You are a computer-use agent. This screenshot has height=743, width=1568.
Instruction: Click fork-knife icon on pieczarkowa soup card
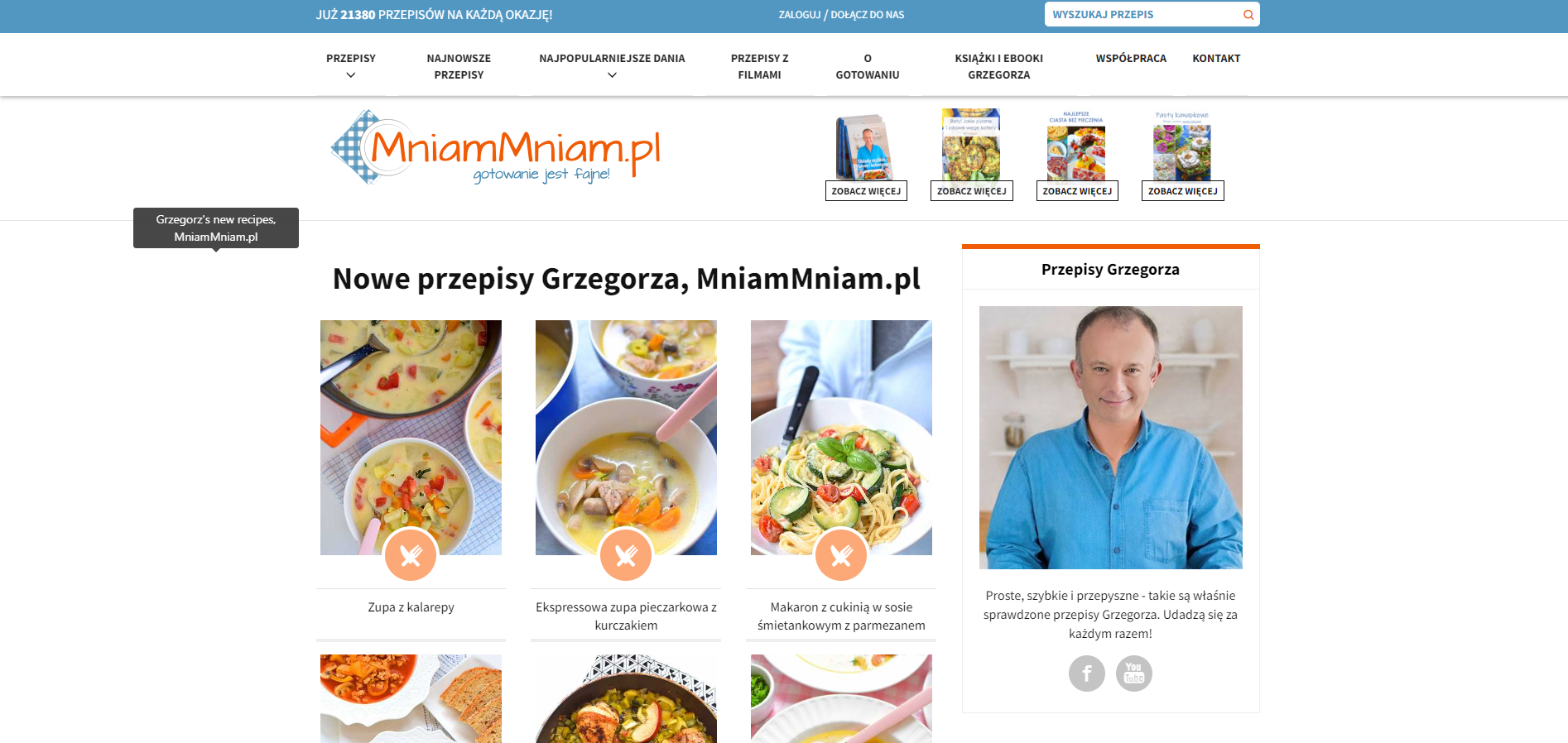click(626, 555)
